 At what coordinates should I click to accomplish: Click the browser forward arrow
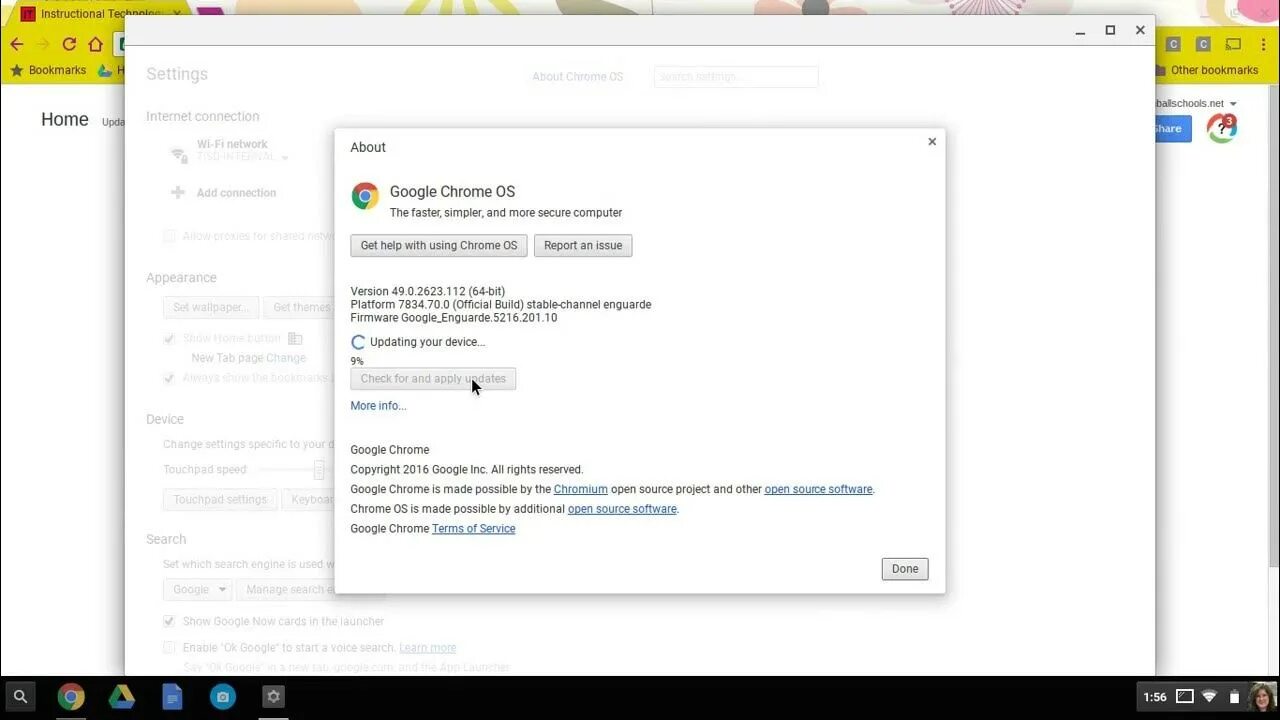(x=43, y=44)
